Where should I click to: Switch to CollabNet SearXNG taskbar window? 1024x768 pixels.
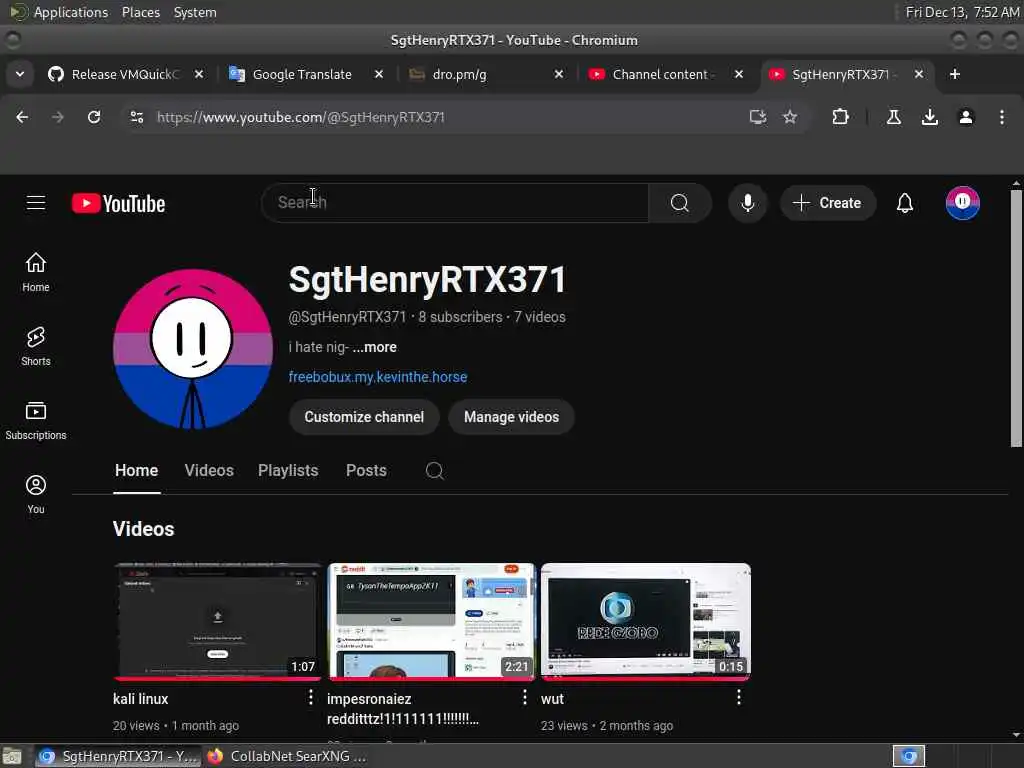pos(287,756)
